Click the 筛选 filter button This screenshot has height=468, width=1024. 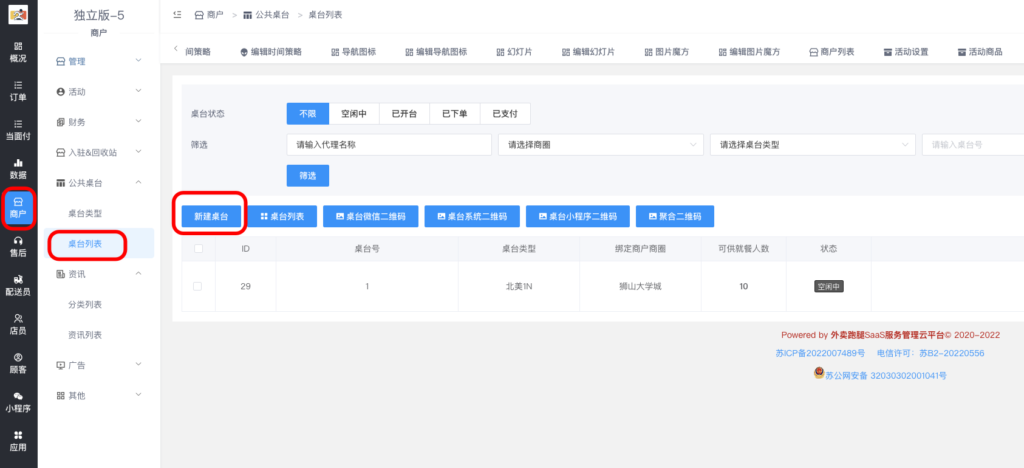308,176
